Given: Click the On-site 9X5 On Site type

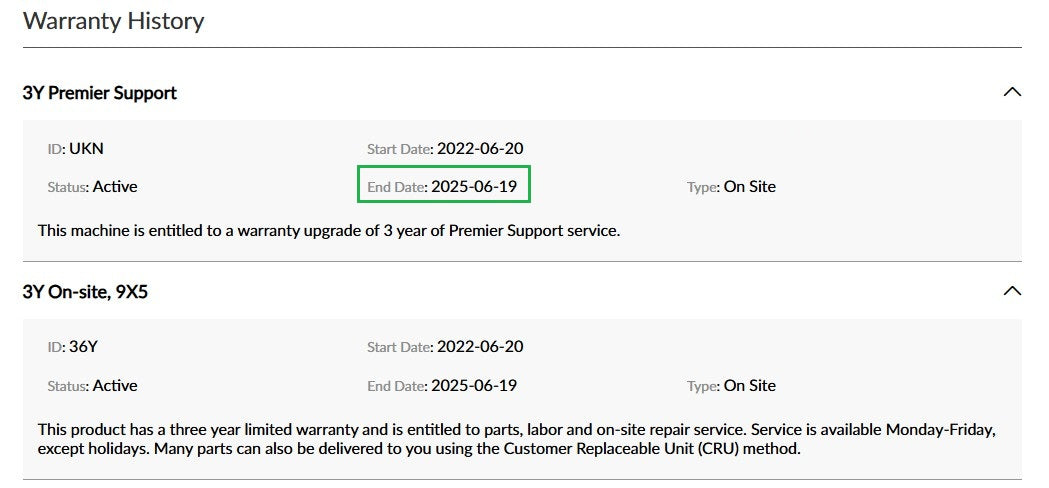Looking at the screenshot, I should click(749, 385).
